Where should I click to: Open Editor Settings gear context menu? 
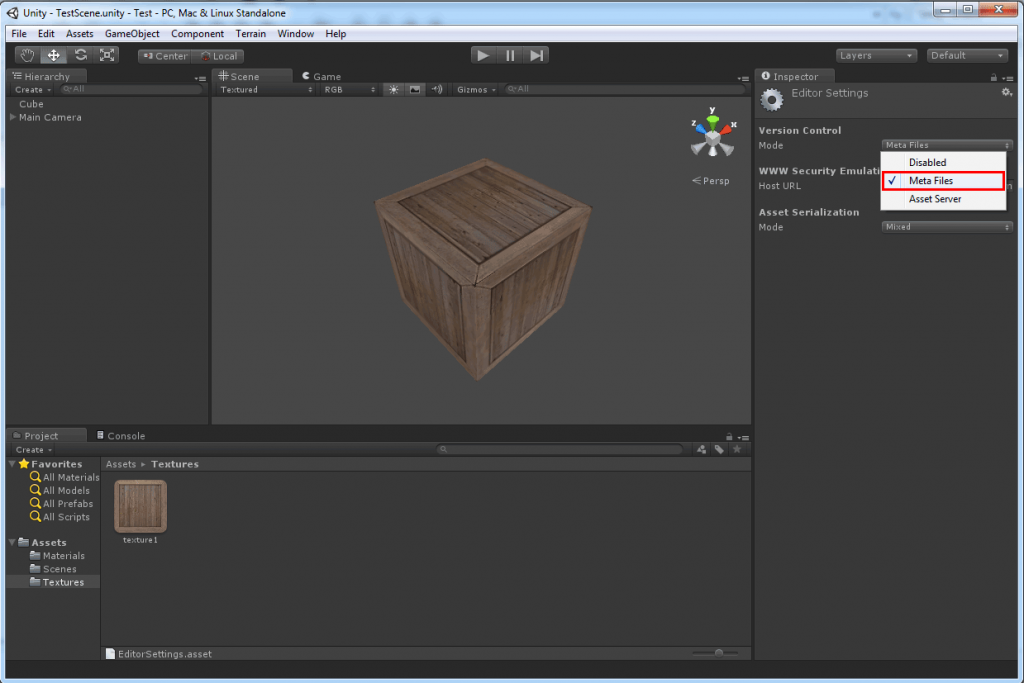(1006, 93)
